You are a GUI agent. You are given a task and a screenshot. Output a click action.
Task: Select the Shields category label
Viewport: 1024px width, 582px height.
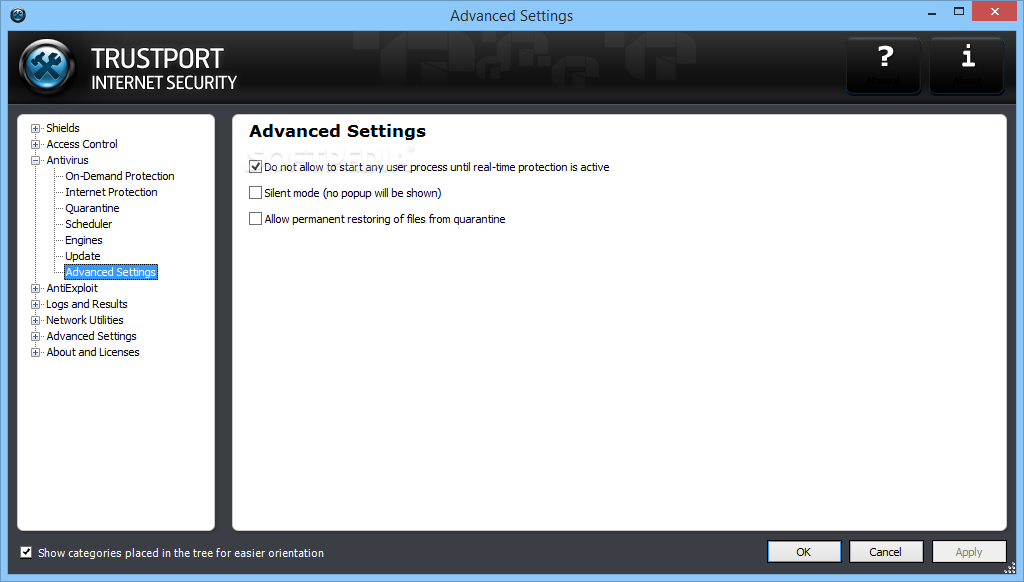pos(63,128)
